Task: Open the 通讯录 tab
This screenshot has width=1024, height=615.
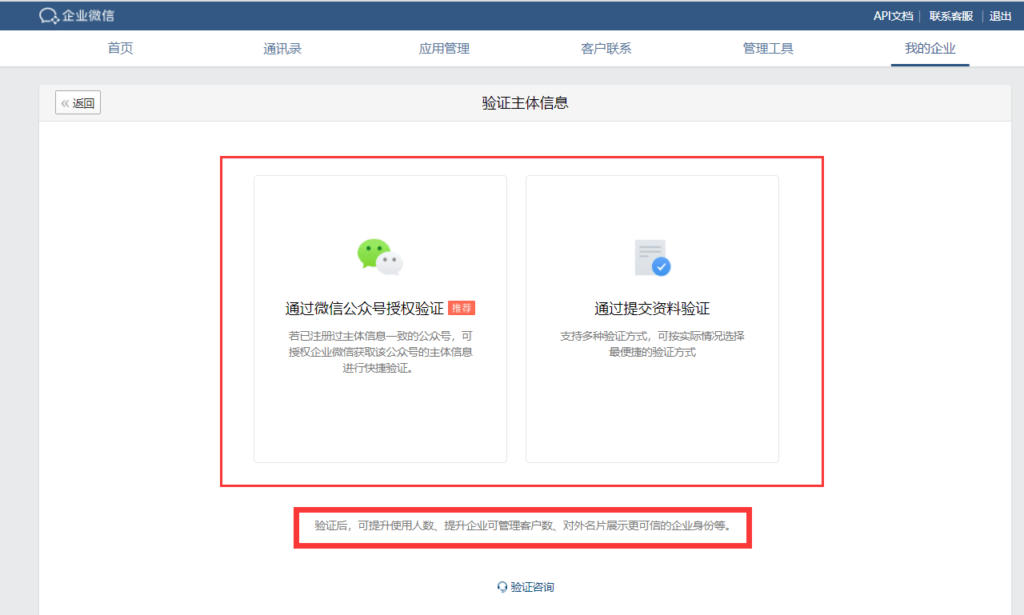Action: pos(282,48)
